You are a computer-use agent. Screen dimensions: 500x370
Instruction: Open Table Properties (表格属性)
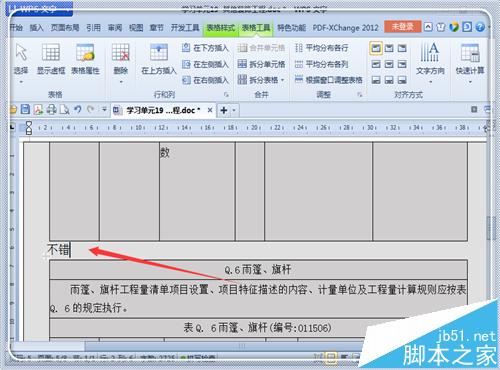pos(85,59)
